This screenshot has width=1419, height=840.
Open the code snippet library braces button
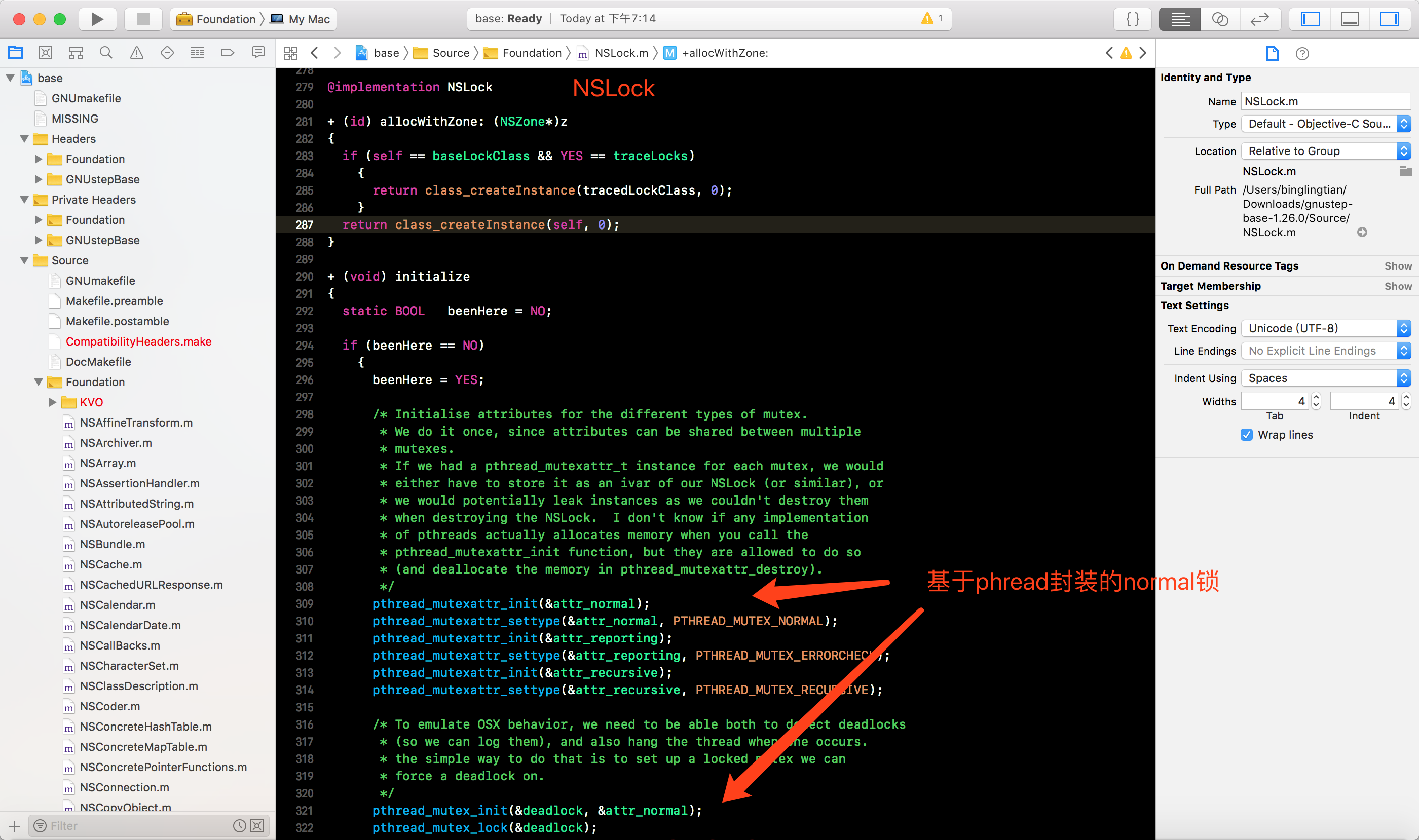pyautogui.click(x=1133, y=19)
